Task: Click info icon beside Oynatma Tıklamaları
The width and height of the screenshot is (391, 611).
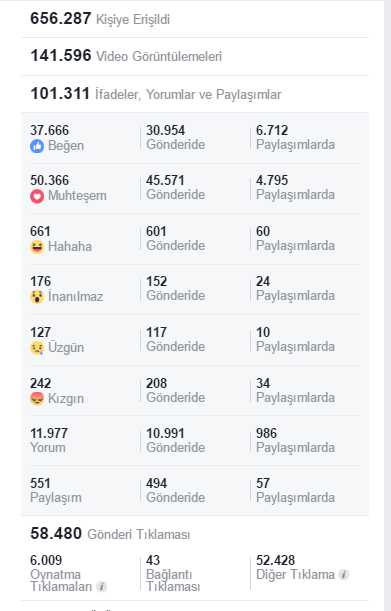Action: pyautogui.click(x=102, y=586)
